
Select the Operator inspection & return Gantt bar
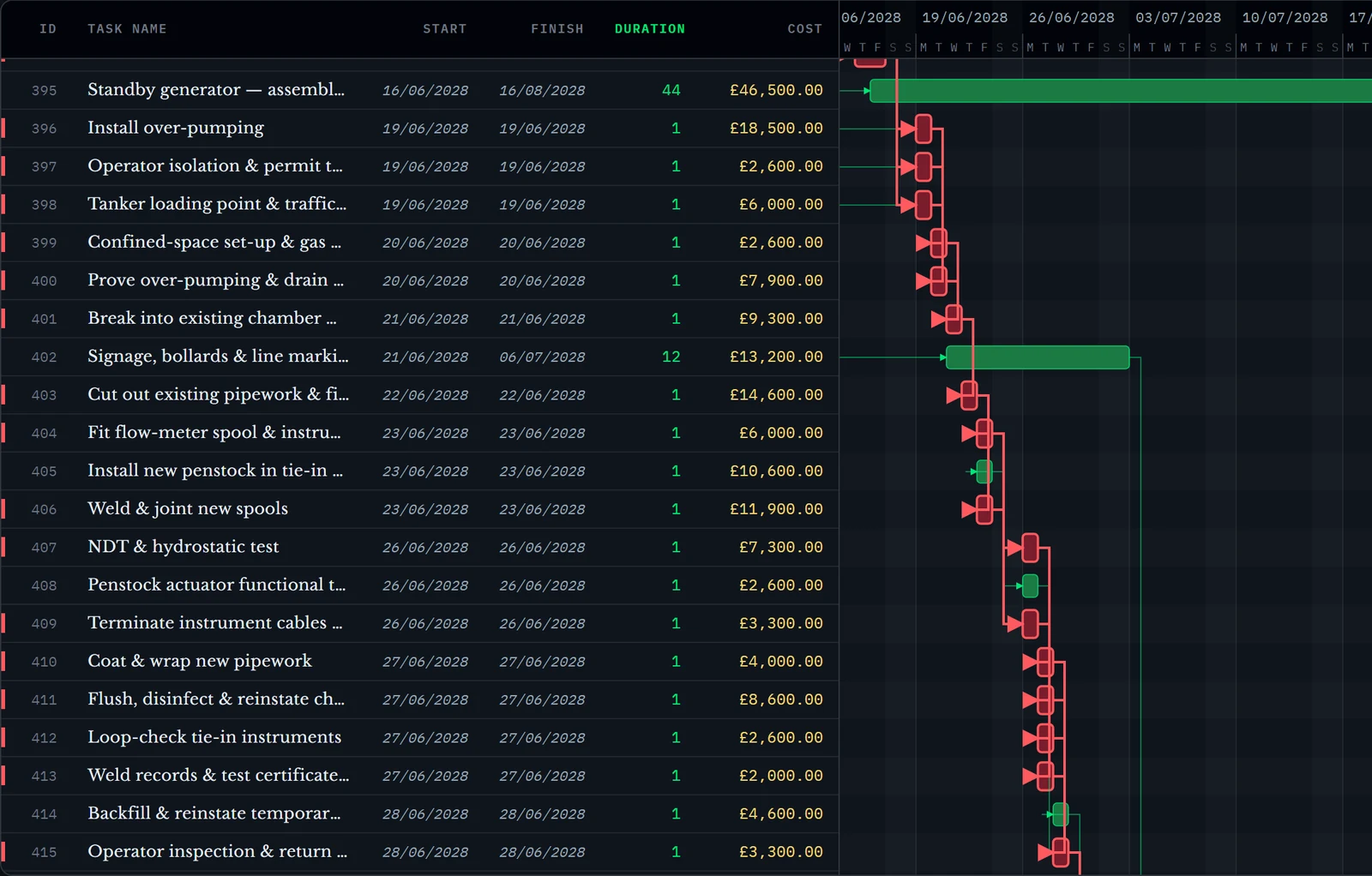(1061, 853)
